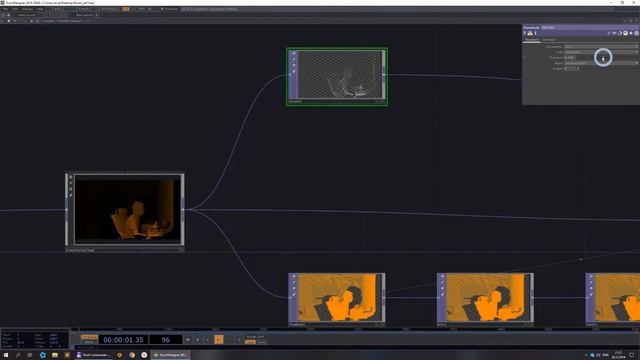Toggle lock flag on middle bottom node
This screenshot has height=360, width=640.
coord(442,294)
